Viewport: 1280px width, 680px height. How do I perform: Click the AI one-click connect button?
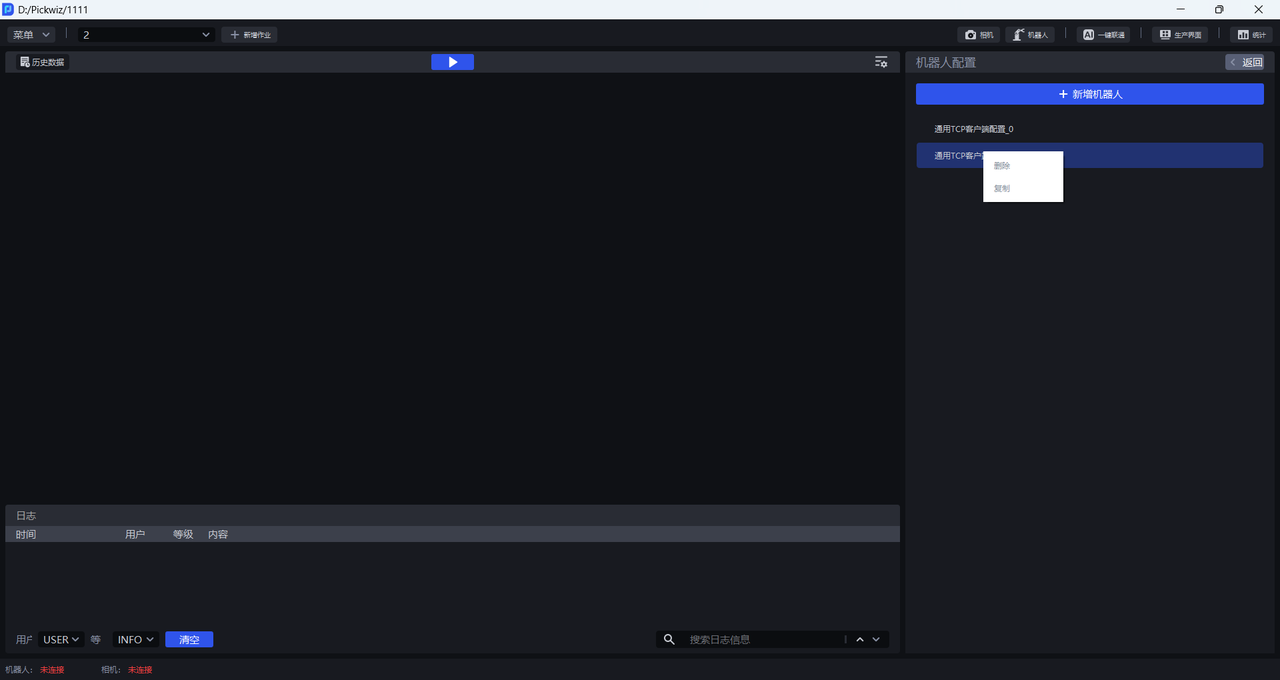[1103, 35]
